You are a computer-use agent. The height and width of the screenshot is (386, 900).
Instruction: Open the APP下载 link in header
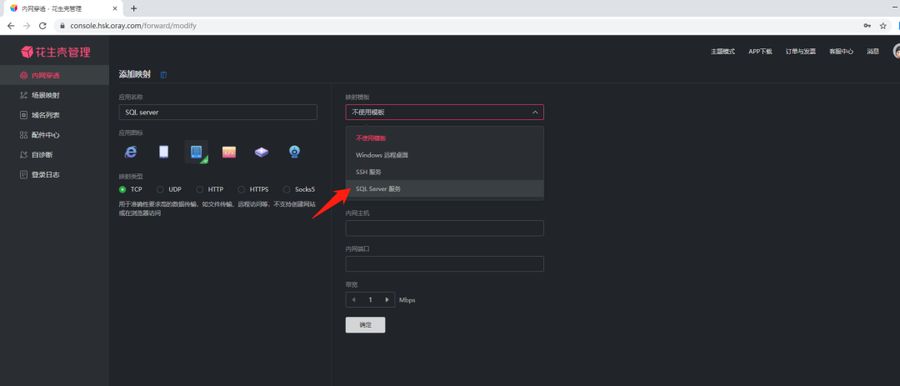[x=760, y=52]
